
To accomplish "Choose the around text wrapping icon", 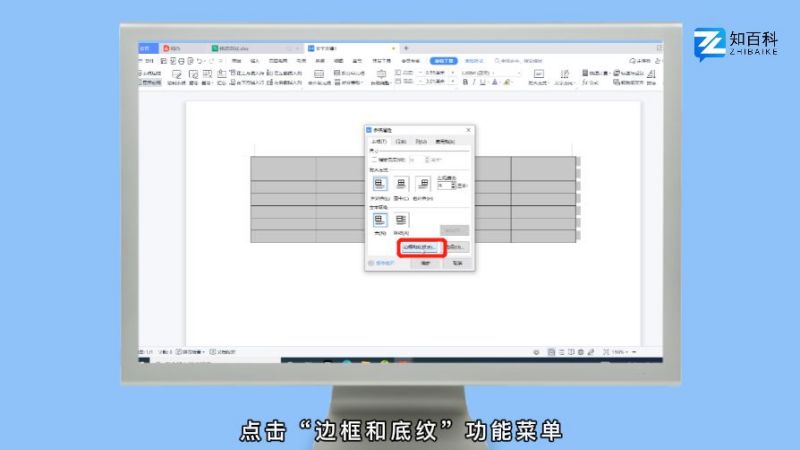I will pos(401,219).
